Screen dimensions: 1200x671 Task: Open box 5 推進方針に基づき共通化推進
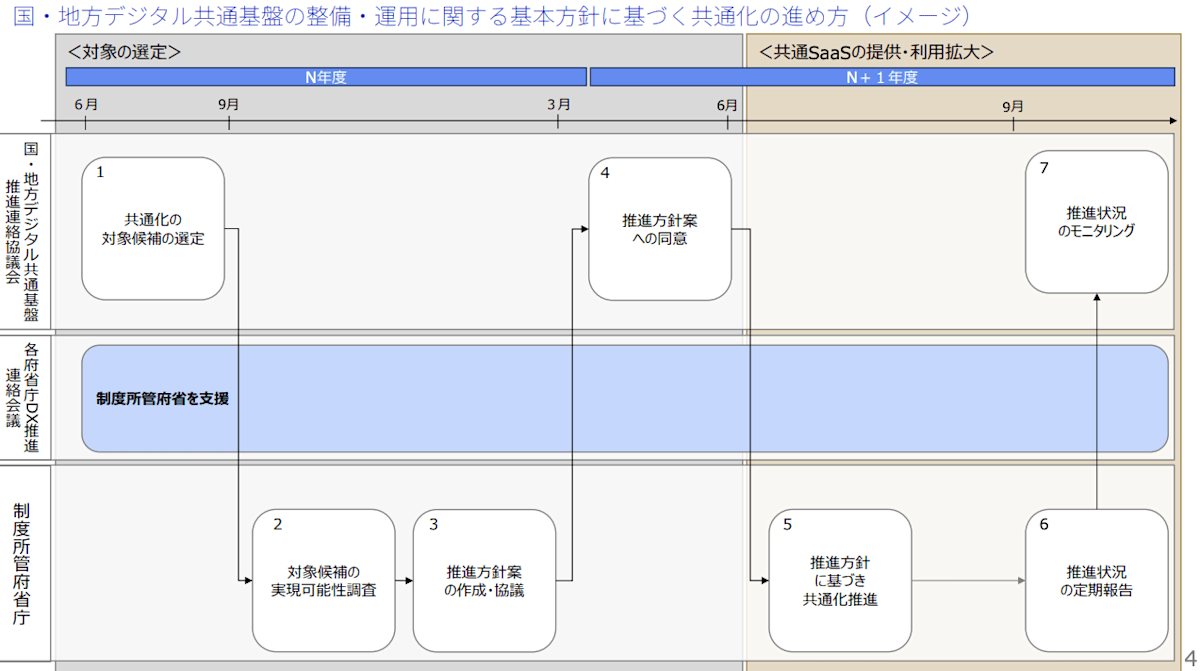pyautogui.click(x=839, y=580)
